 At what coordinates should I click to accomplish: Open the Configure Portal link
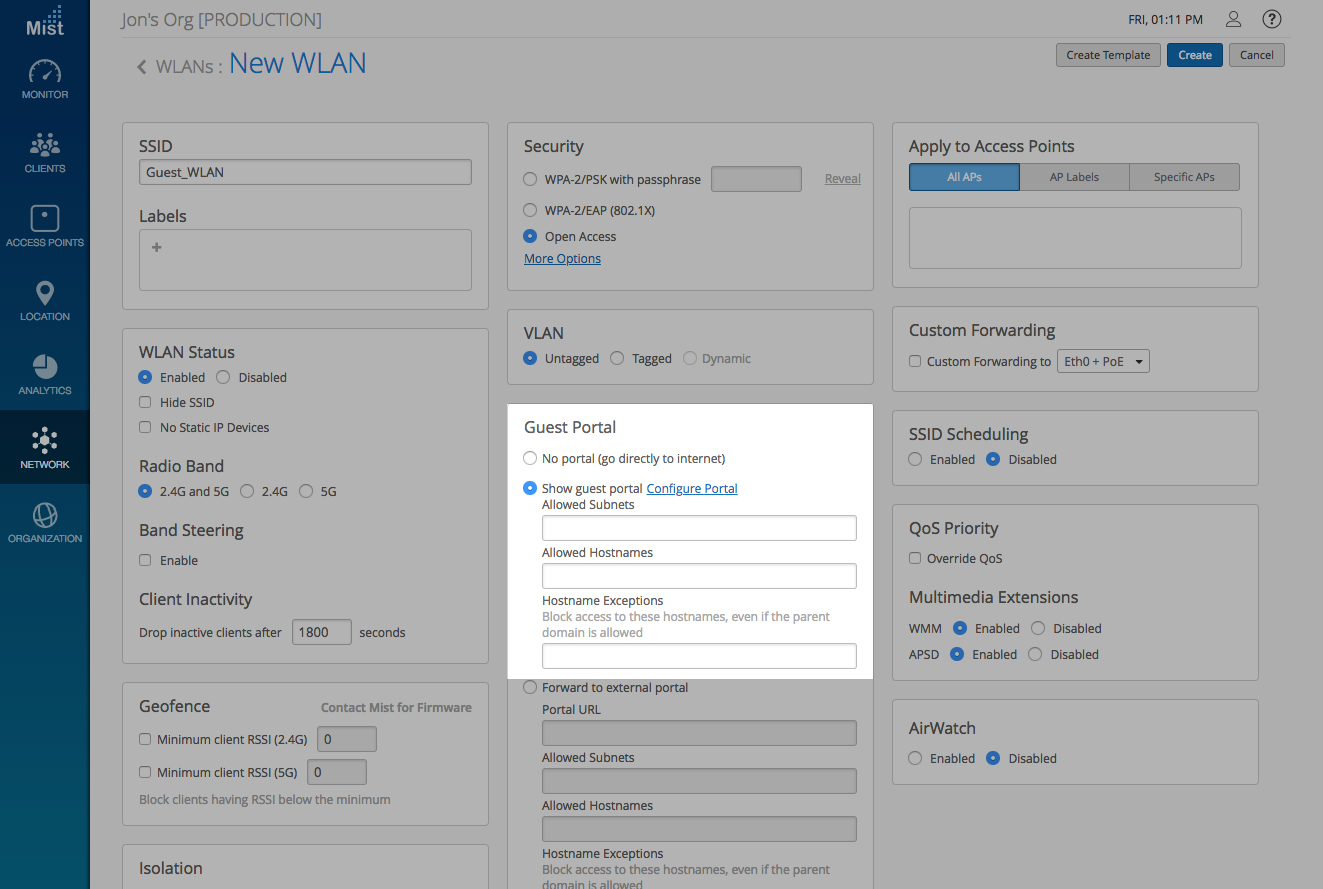coord(692,488)
